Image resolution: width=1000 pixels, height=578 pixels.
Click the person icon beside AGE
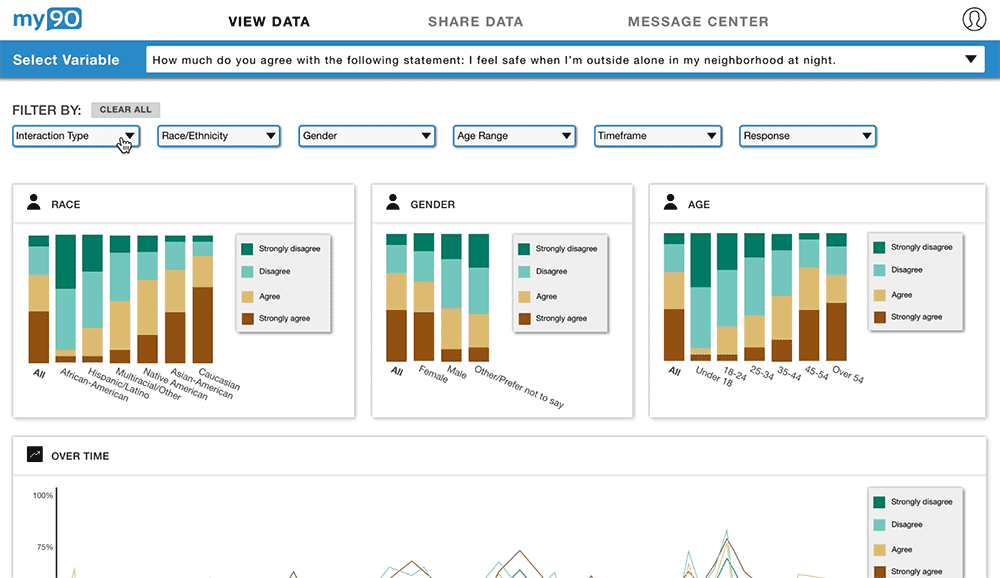pos(670,202)
